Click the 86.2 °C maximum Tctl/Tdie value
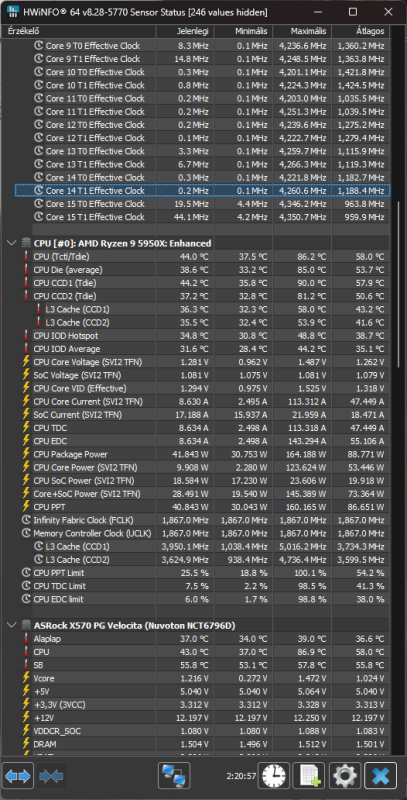The width and height of the screenshot is (407, 800). click(312, 257)
